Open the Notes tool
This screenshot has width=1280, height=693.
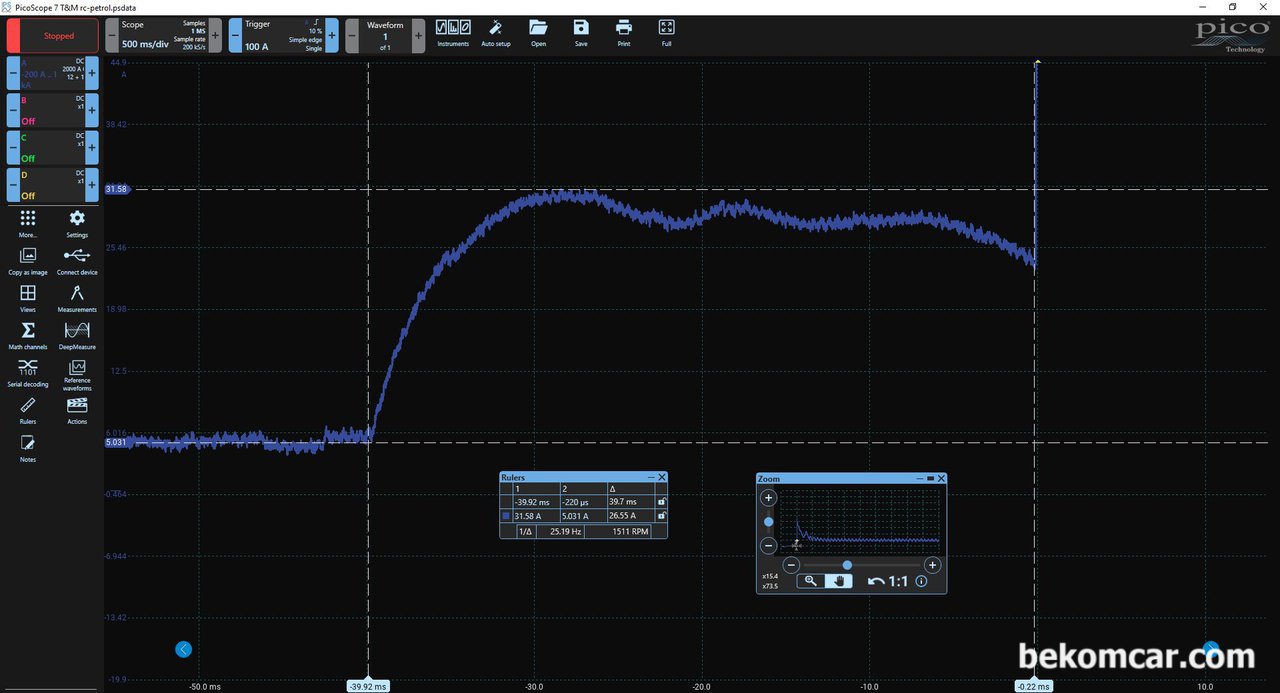tap(28, 447)
